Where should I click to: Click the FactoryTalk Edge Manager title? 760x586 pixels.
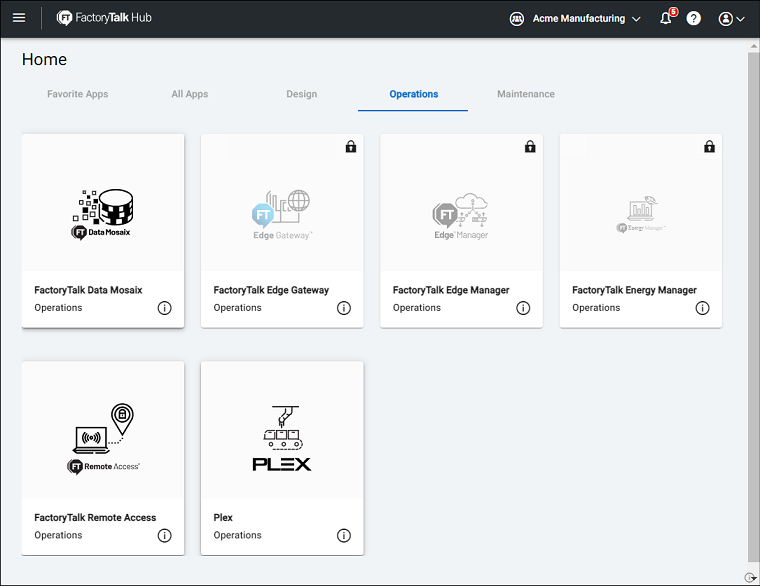point(451,290)
